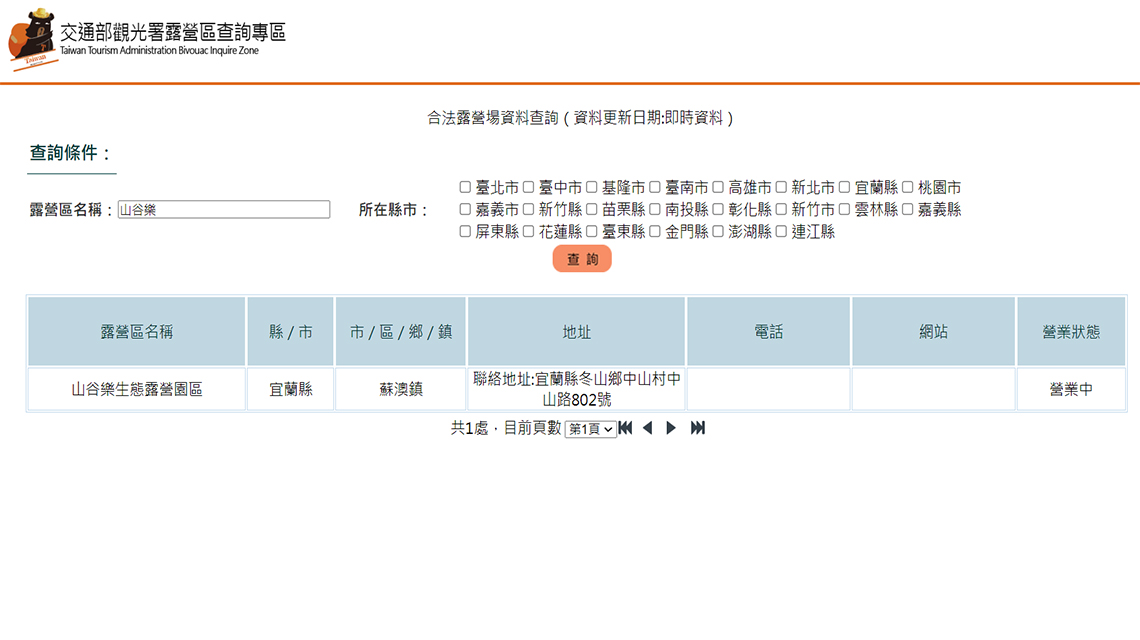
Task: Tick the 澎湖縣 checkbox
Action: [x=718, y=231]
